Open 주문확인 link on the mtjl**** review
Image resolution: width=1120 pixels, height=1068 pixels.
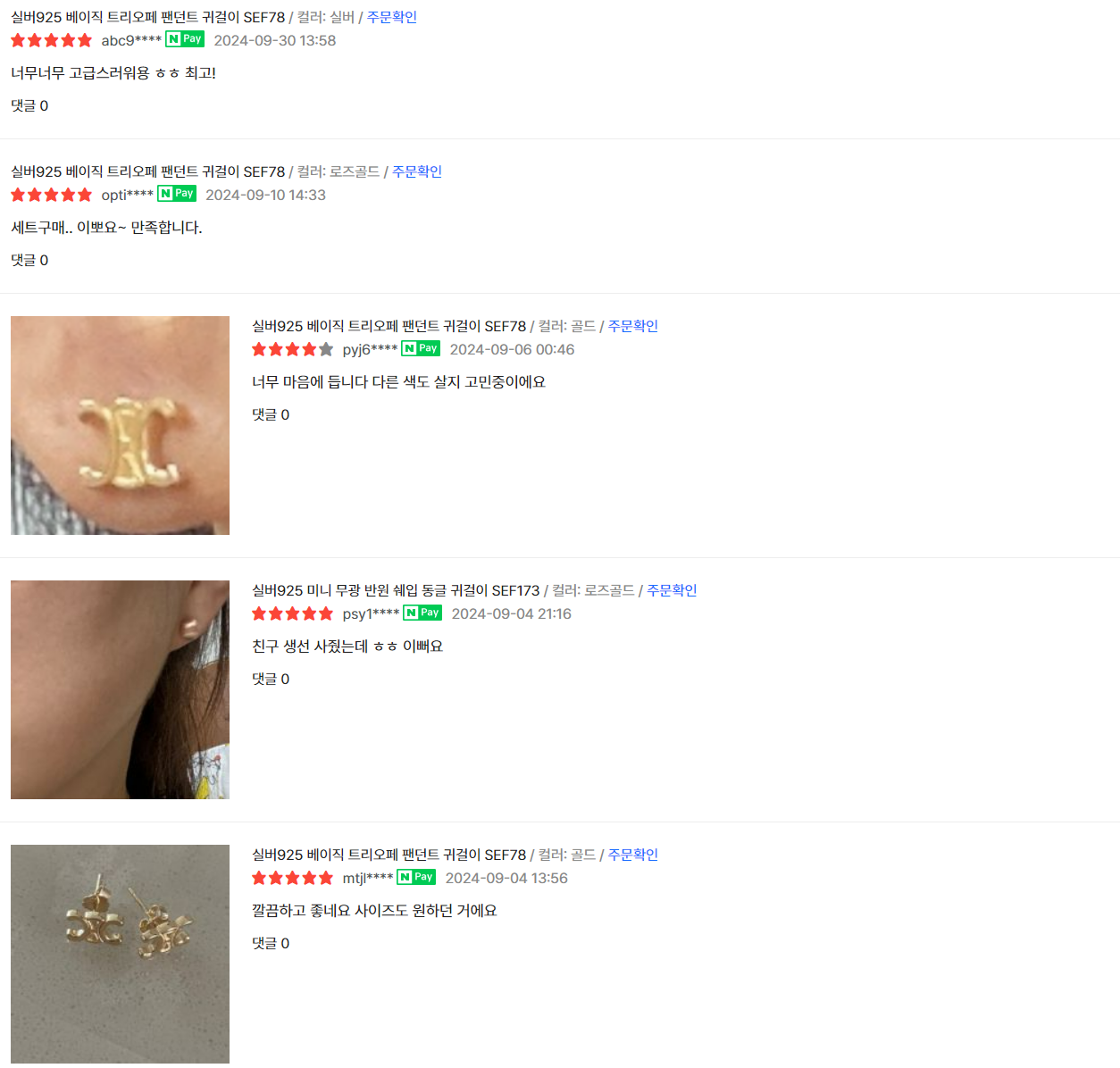tap(633, 855)
